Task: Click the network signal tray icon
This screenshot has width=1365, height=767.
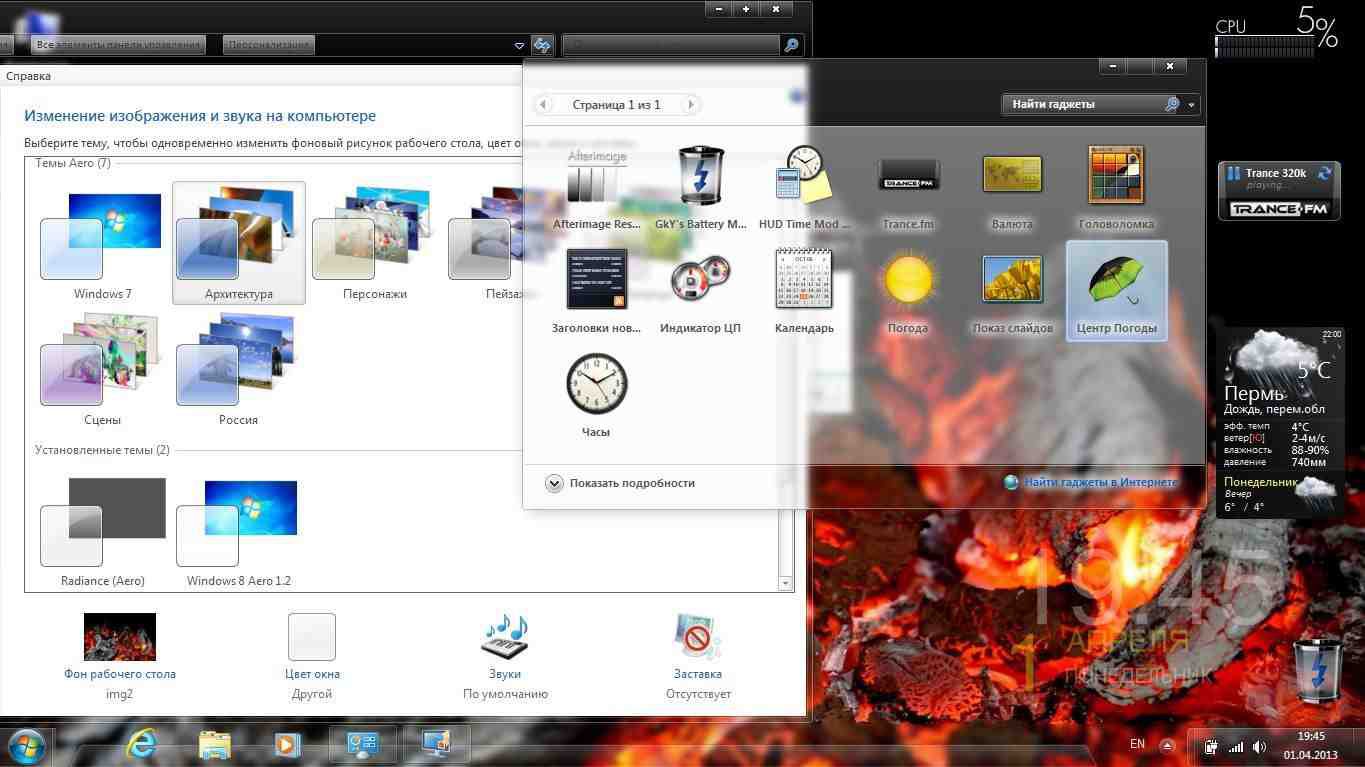Action: (x=1236, y=746)
